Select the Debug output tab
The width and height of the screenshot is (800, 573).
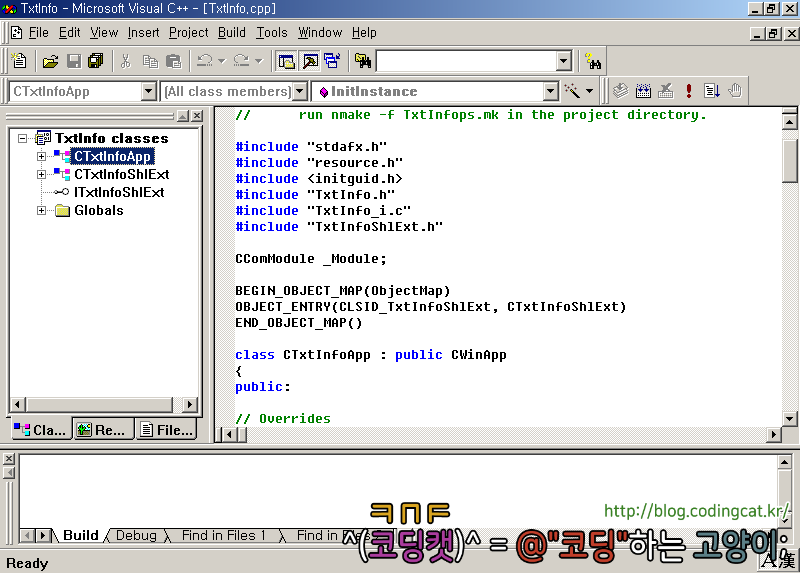pyautogui.click(x=136, y=535)
